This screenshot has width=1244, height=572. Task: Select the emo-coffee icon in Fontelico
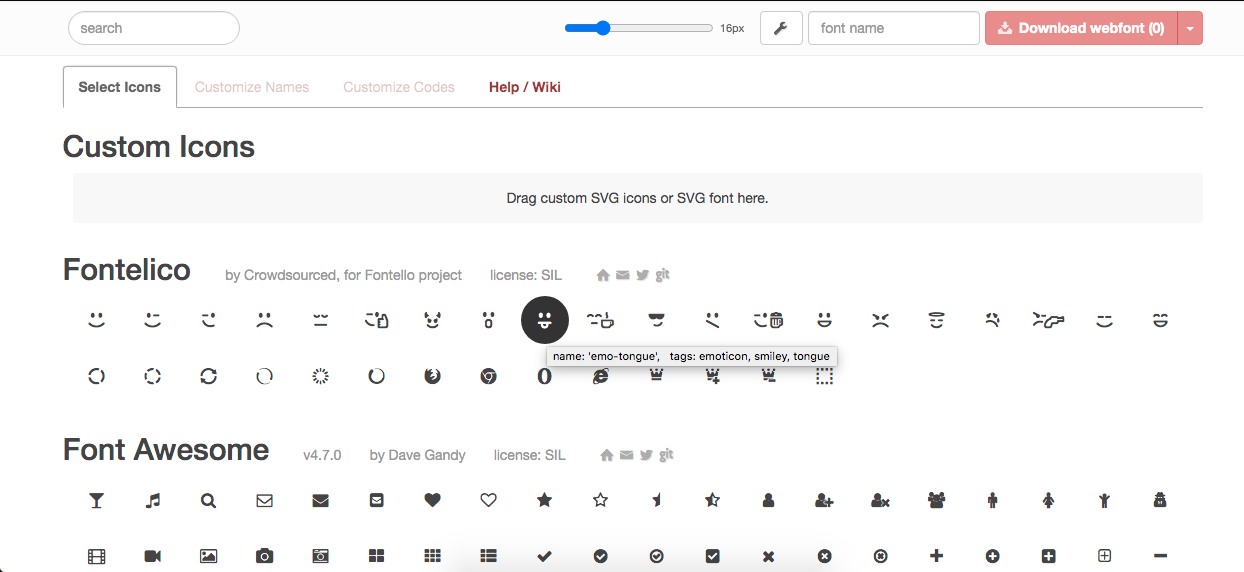(601, 320)
